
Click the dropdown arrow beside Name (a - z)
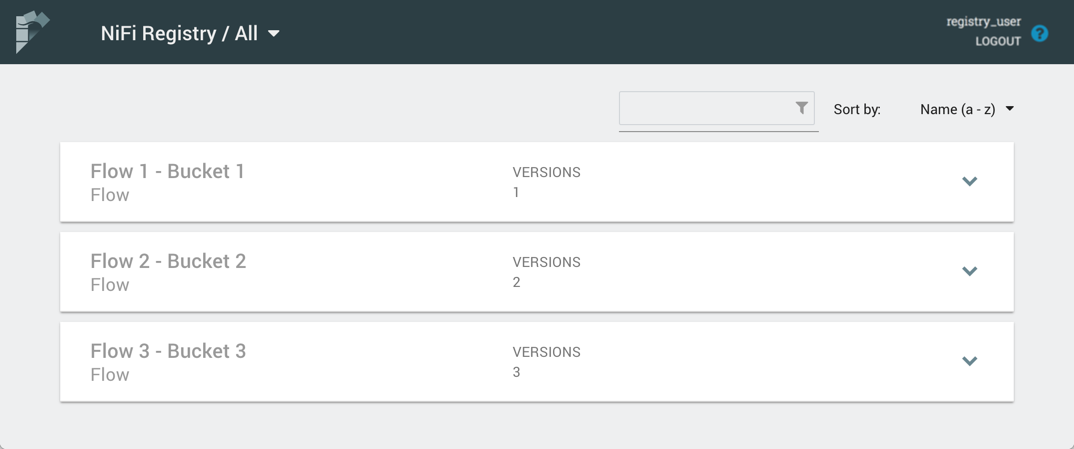pos(1010,109)
